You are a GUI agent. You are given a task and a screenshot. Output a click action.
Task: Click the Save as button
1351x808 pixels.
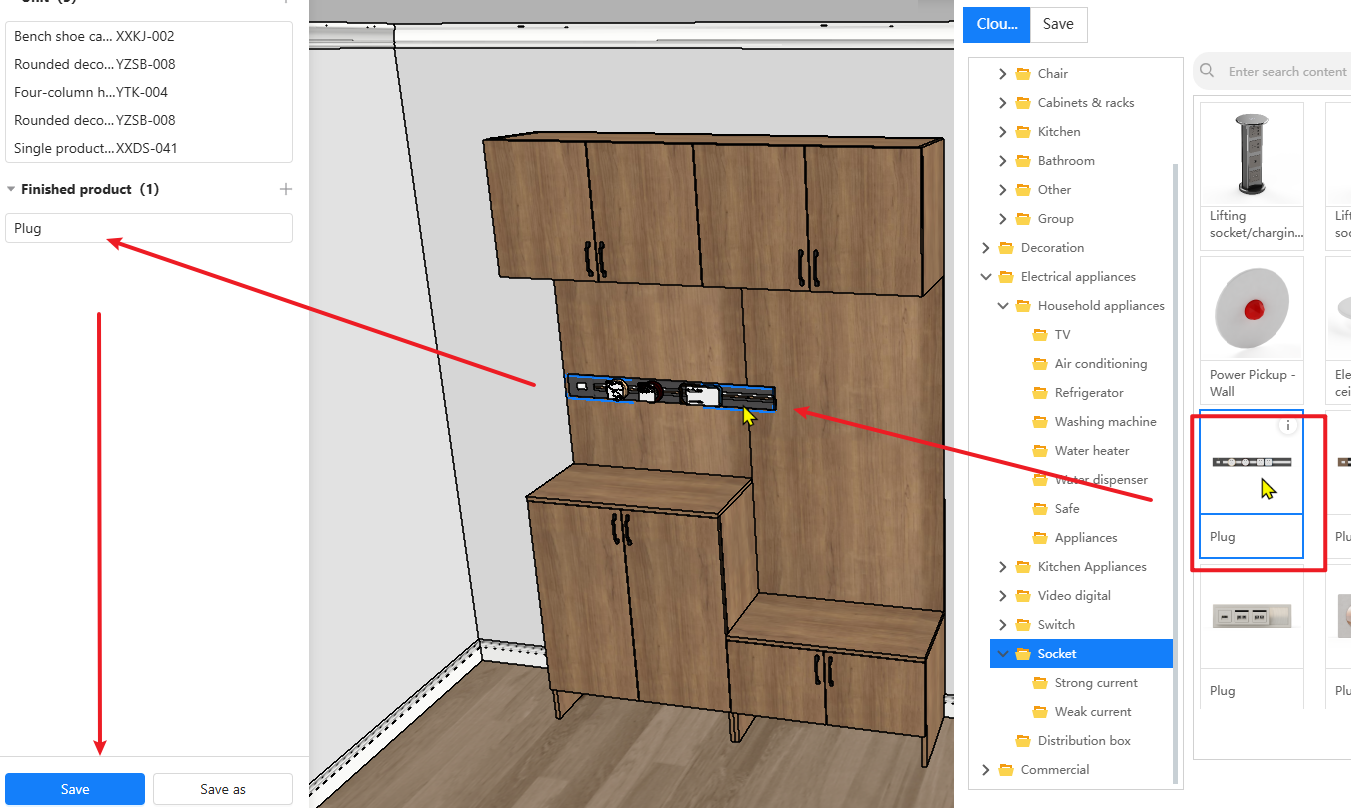click(x=222, y=789)
